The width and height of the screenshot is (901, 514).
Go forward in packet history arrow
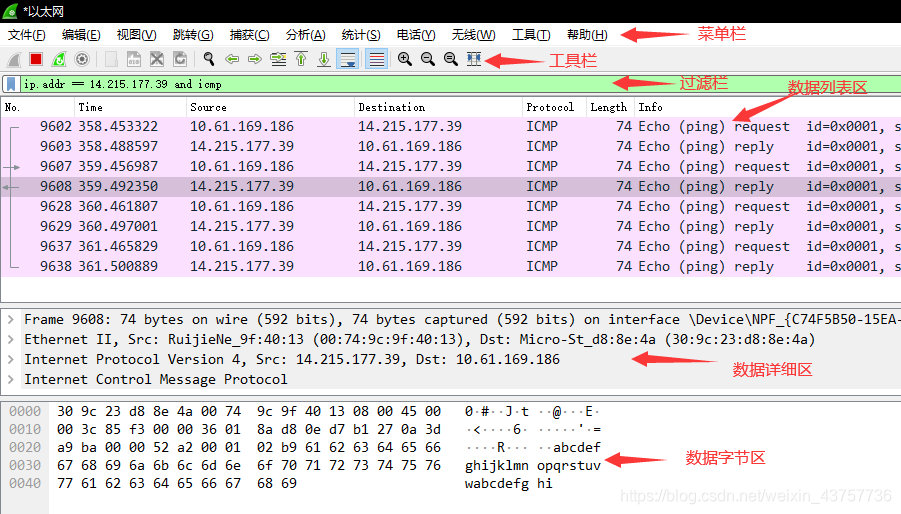pos(255,59)
